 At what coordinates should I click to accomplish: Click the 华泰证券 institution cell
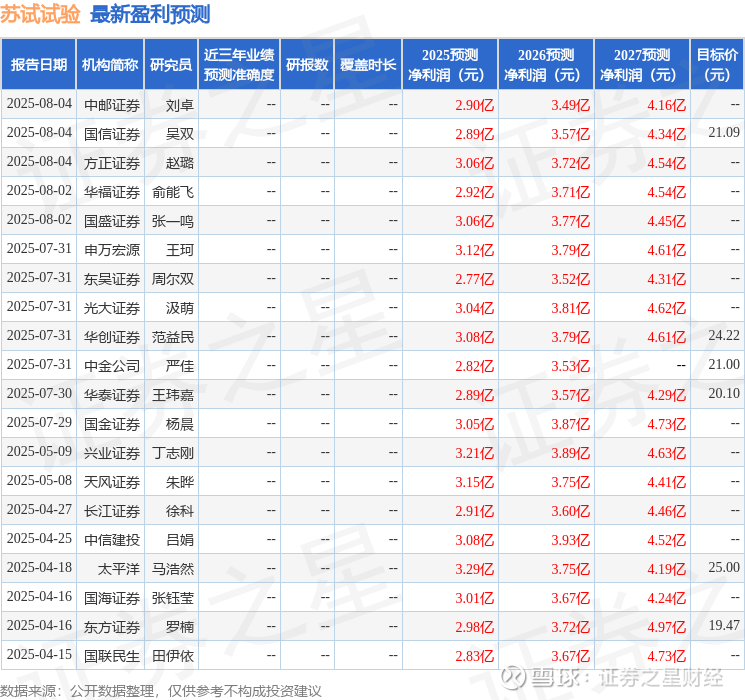pyautogui.click(x=112, y=395)
